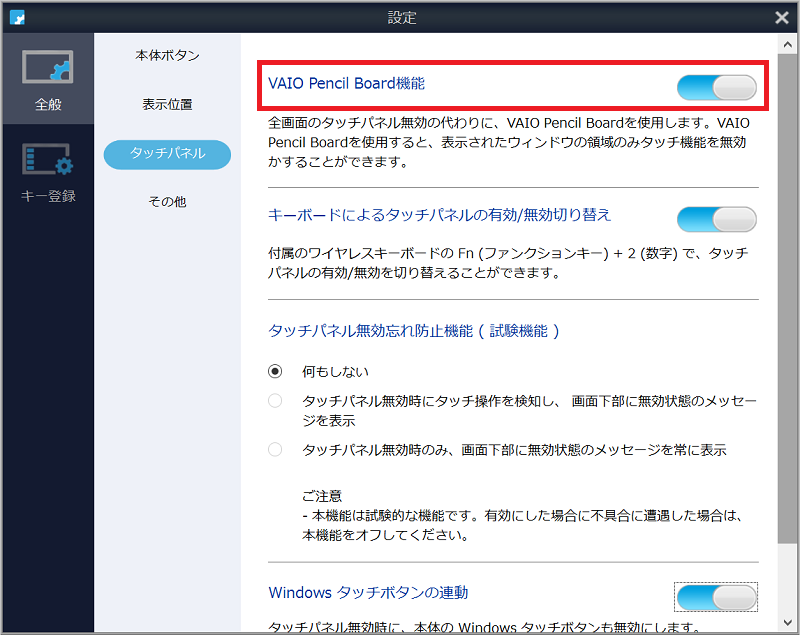The width and height of the screenshot is (800, 635).
Task: Click the app icon in the title bar
Action: click(17, 17)
